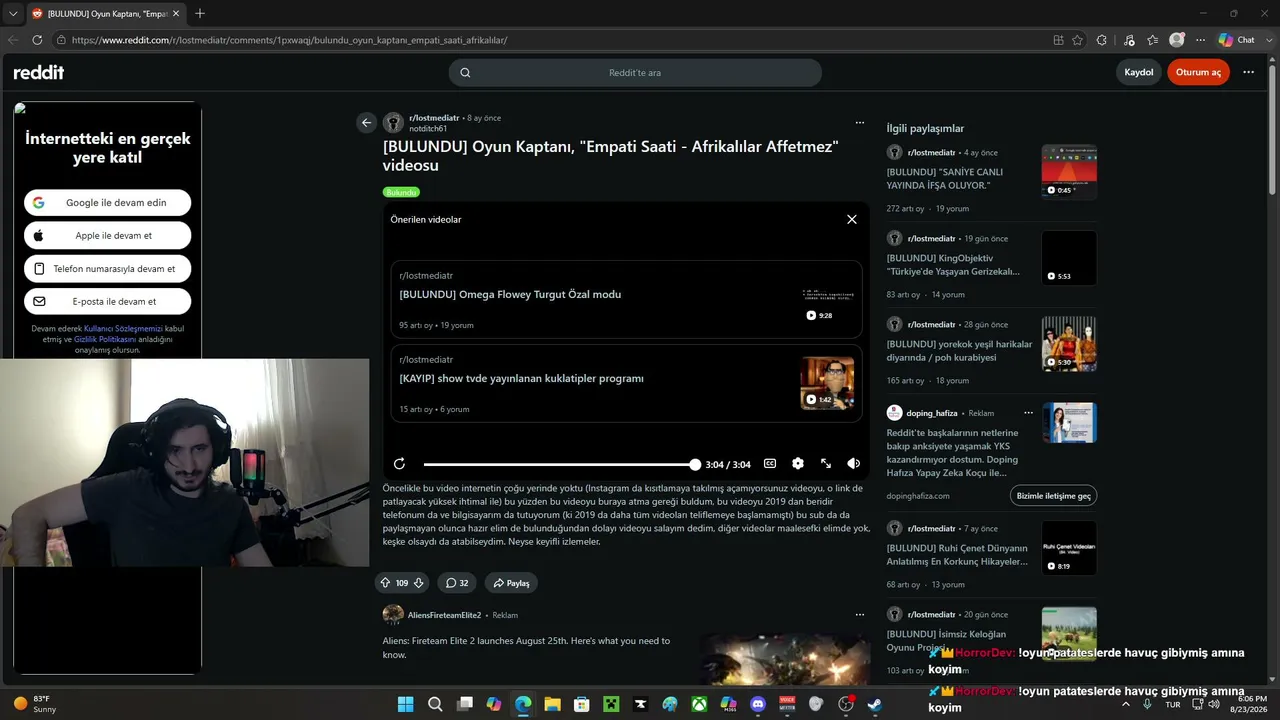
Task: Open Minecraft from the taskbar
Action: click(611, 704)
